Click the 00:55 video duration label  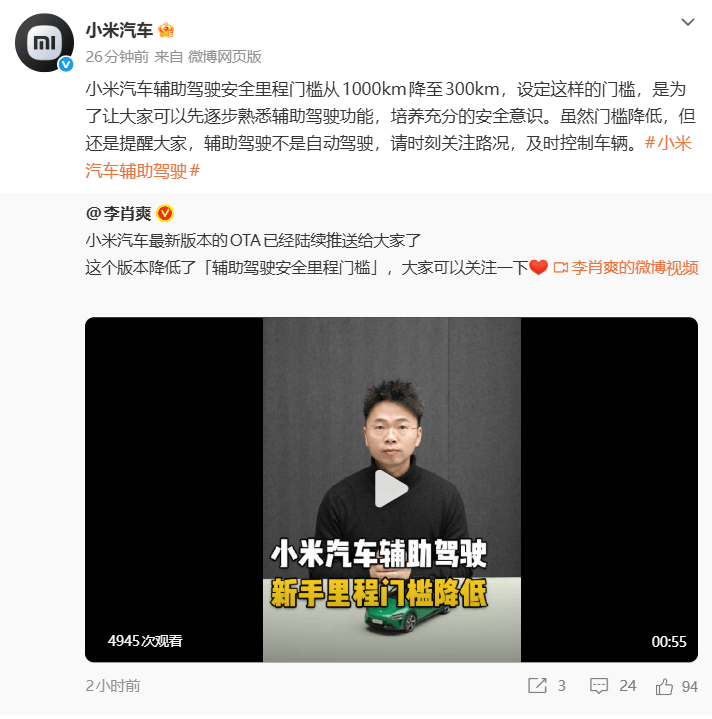(669, 642)
